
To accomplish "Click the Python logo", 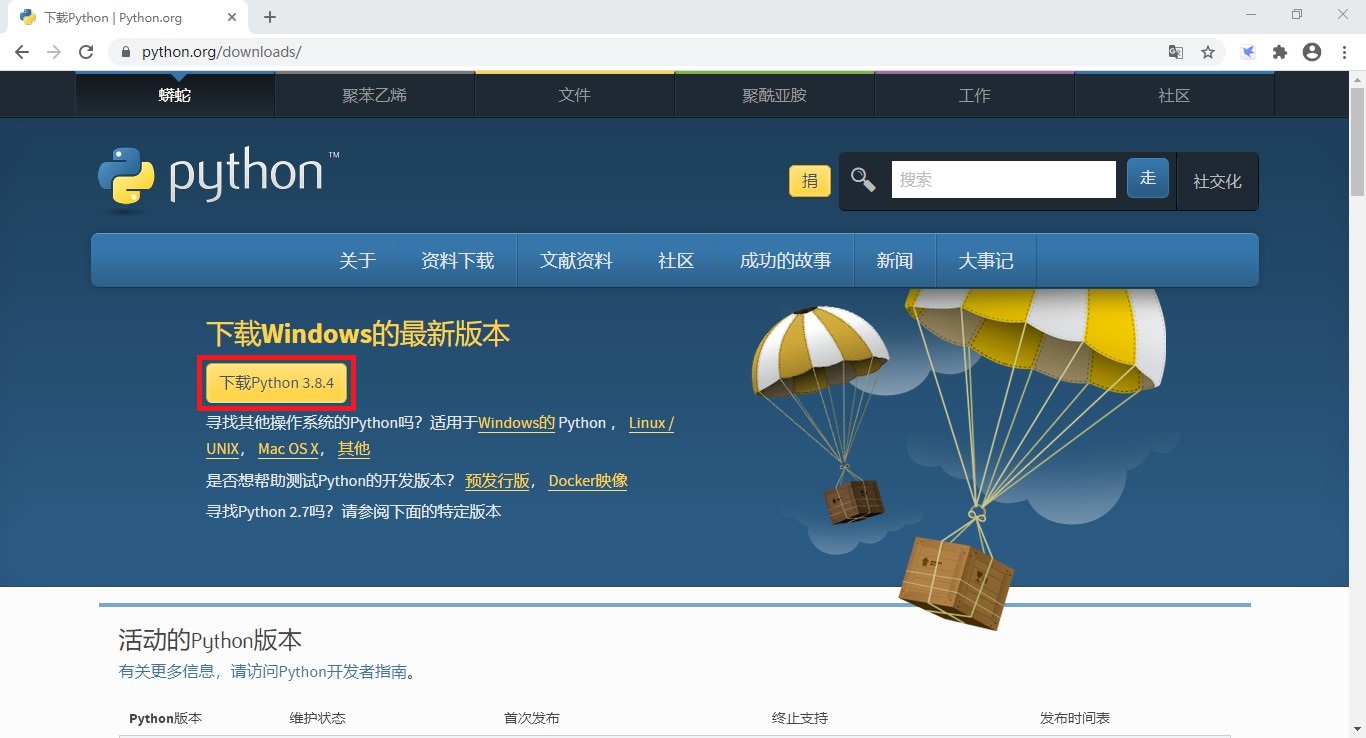I will [x=219, y=180].
